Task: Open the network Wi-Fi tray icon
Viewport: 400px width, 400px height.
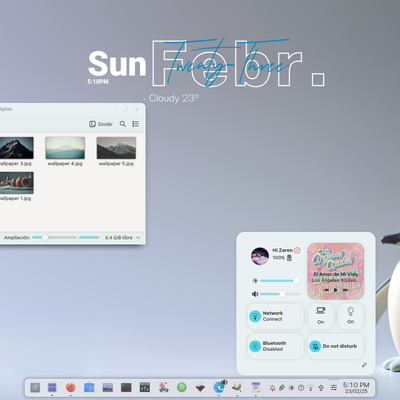Action: pyautogui.click(x=311, y=388)
